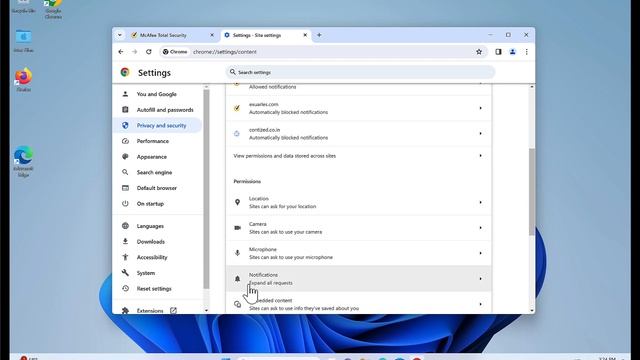Screen dimensions: 640x360
Task: Expand the Camera row arrow
Action: 480,228
